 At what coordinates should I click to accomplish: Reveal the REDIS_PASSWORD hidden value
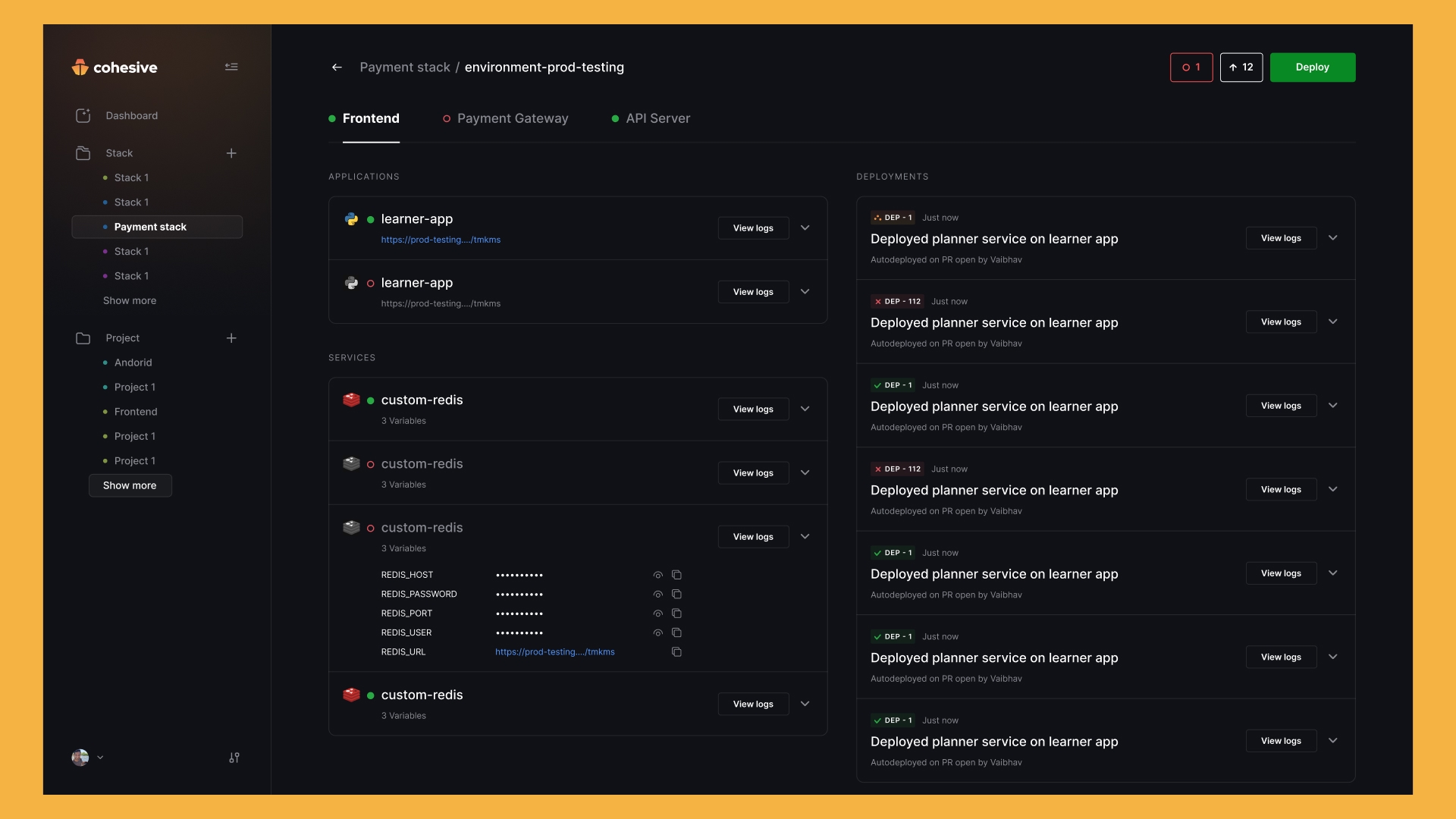[657, 595]
